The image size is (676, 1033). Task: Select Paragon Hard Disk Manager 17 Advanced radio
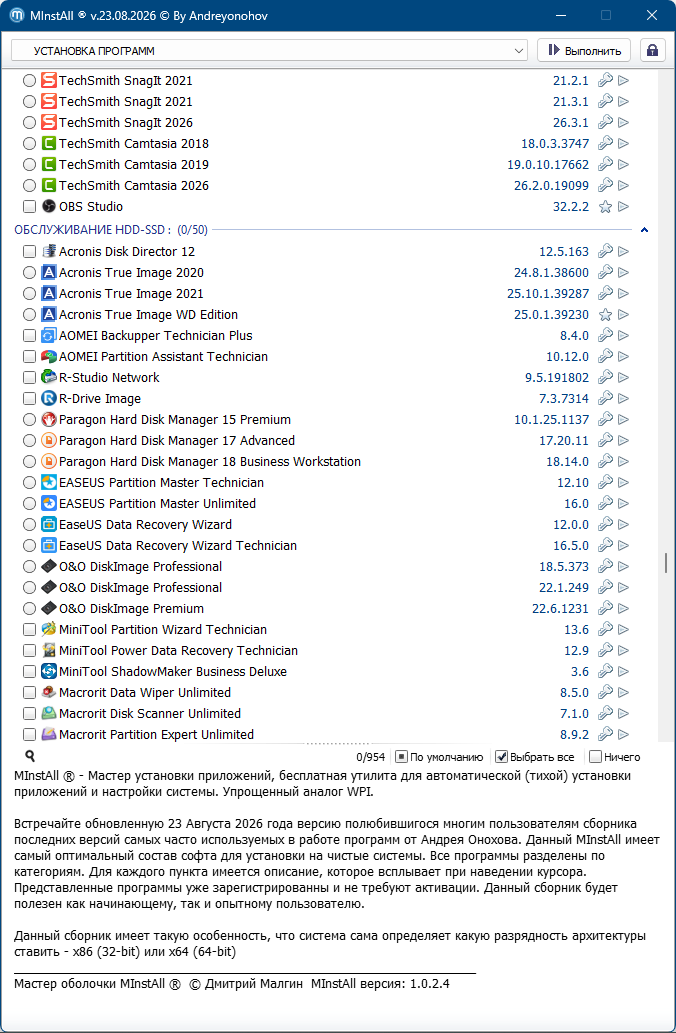[29, 441]
